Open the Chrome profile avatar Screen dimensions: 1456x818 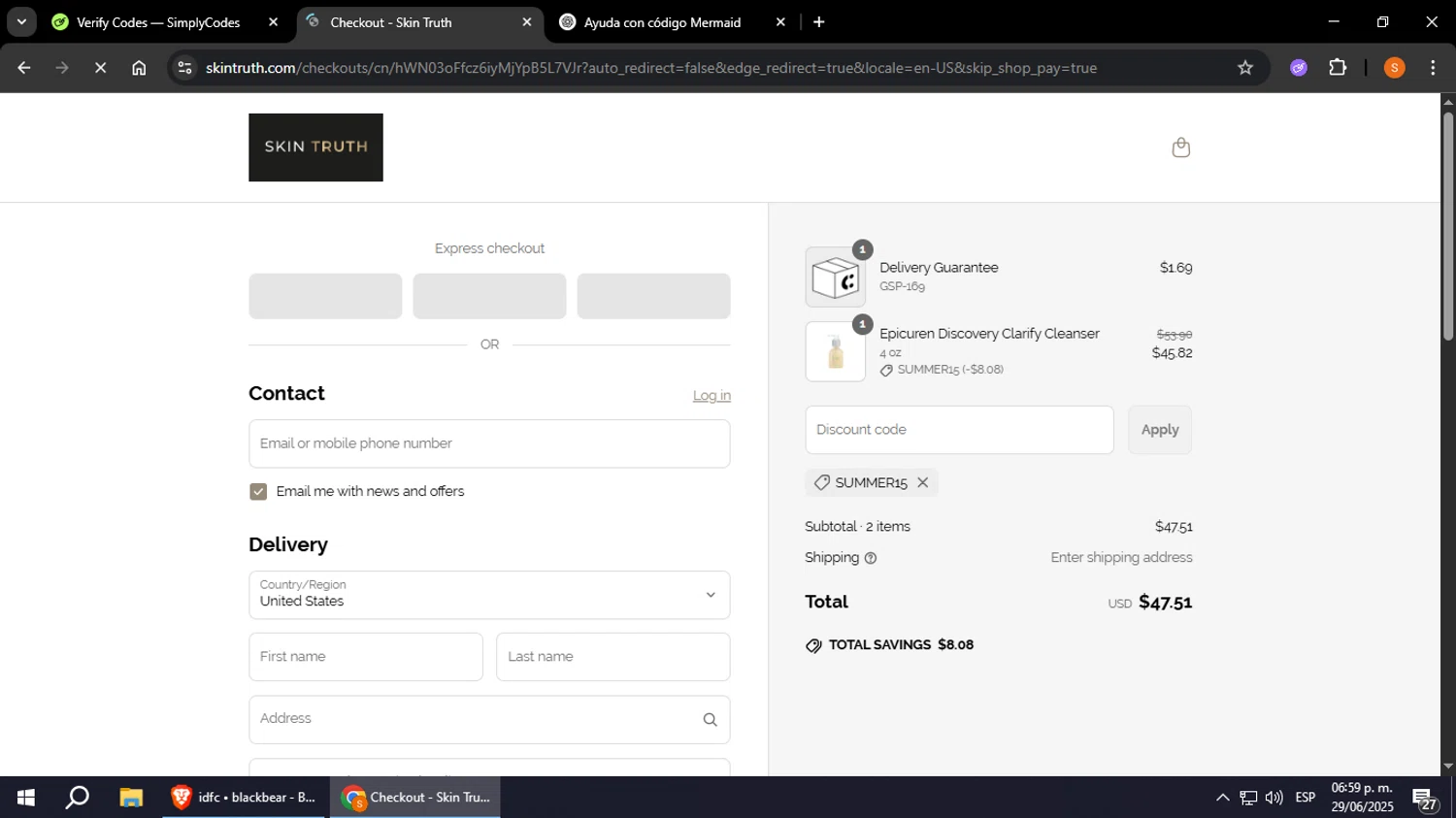click(1394, 68)
